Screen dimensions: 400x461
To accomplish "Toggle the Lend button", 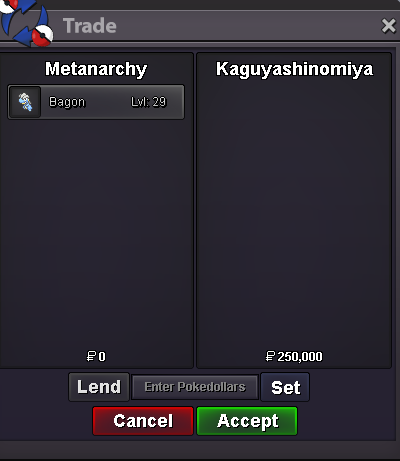I will 99,387.
